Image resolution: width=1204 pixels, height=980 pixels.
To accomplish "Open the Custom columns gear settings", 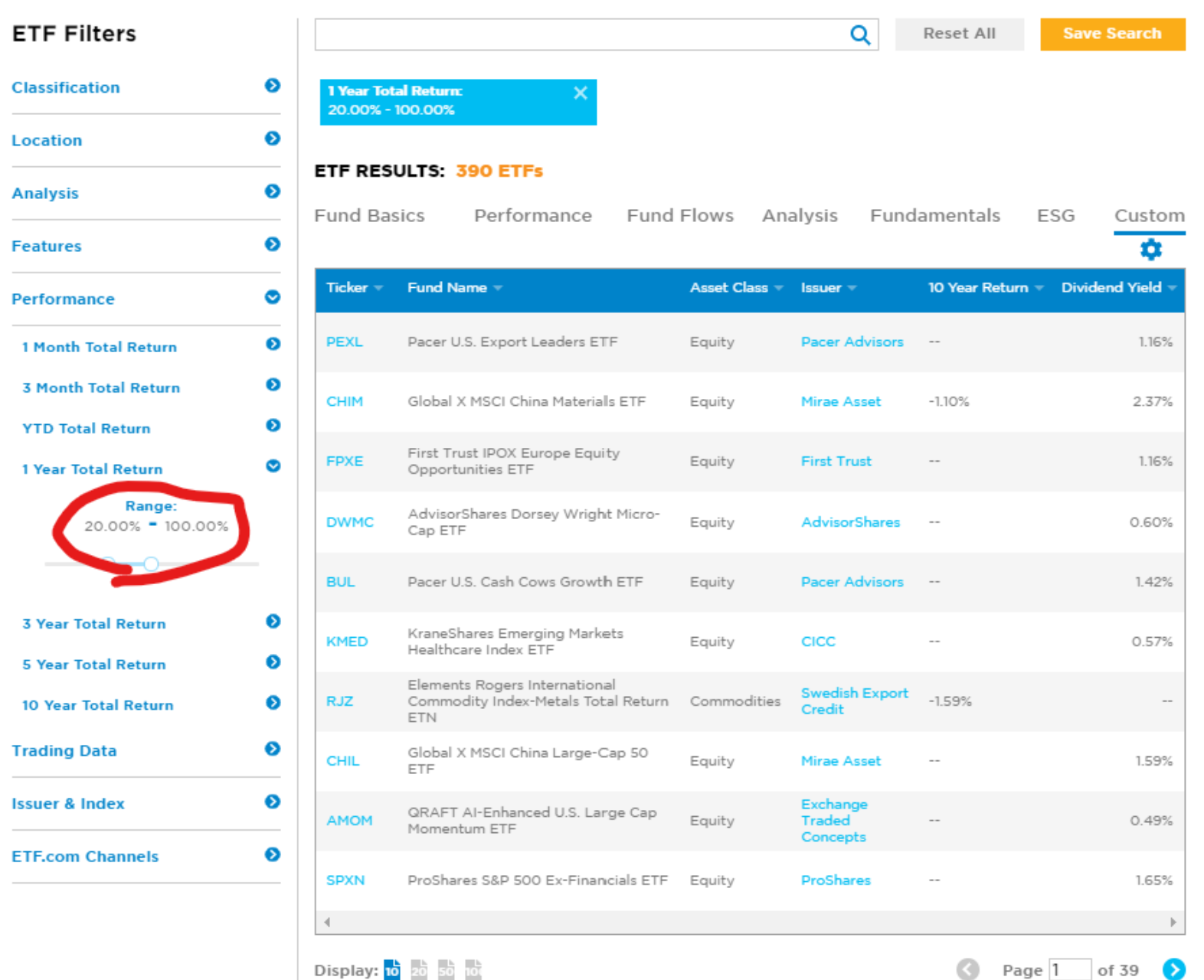I will click(1150, 250).
